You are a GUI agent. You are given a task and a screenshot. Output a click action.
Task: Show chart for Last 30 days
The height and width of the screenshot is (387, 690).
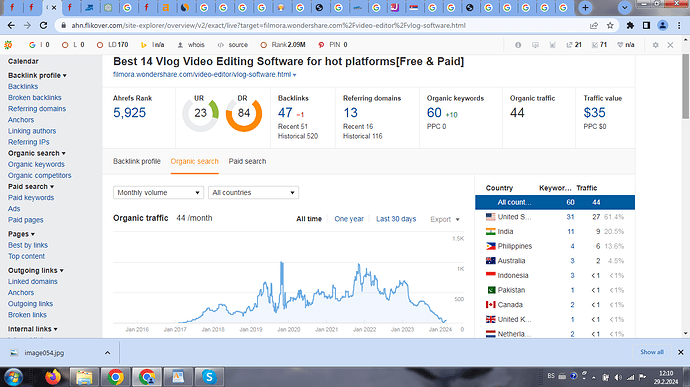pos(396,219)
